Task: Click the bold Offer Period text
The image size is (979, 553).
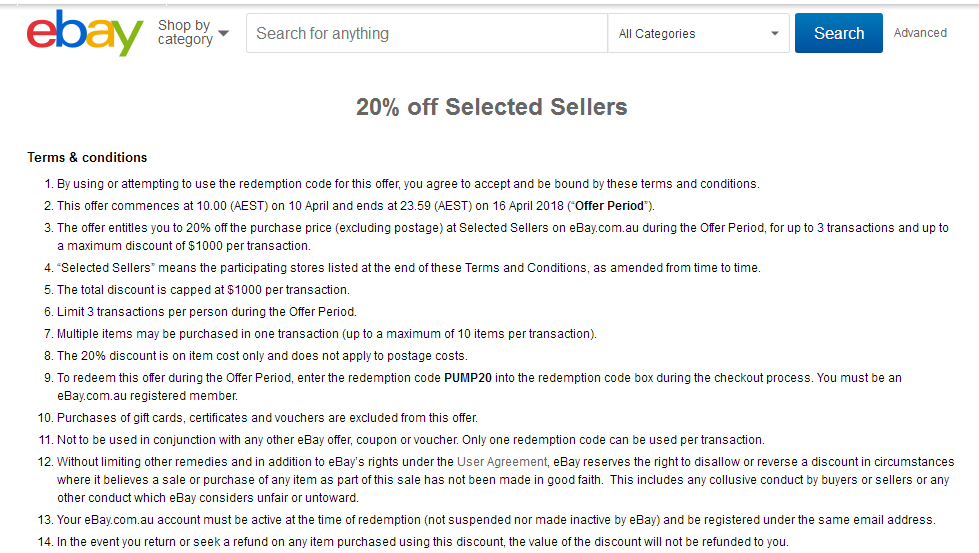Action: coord(609,206)
